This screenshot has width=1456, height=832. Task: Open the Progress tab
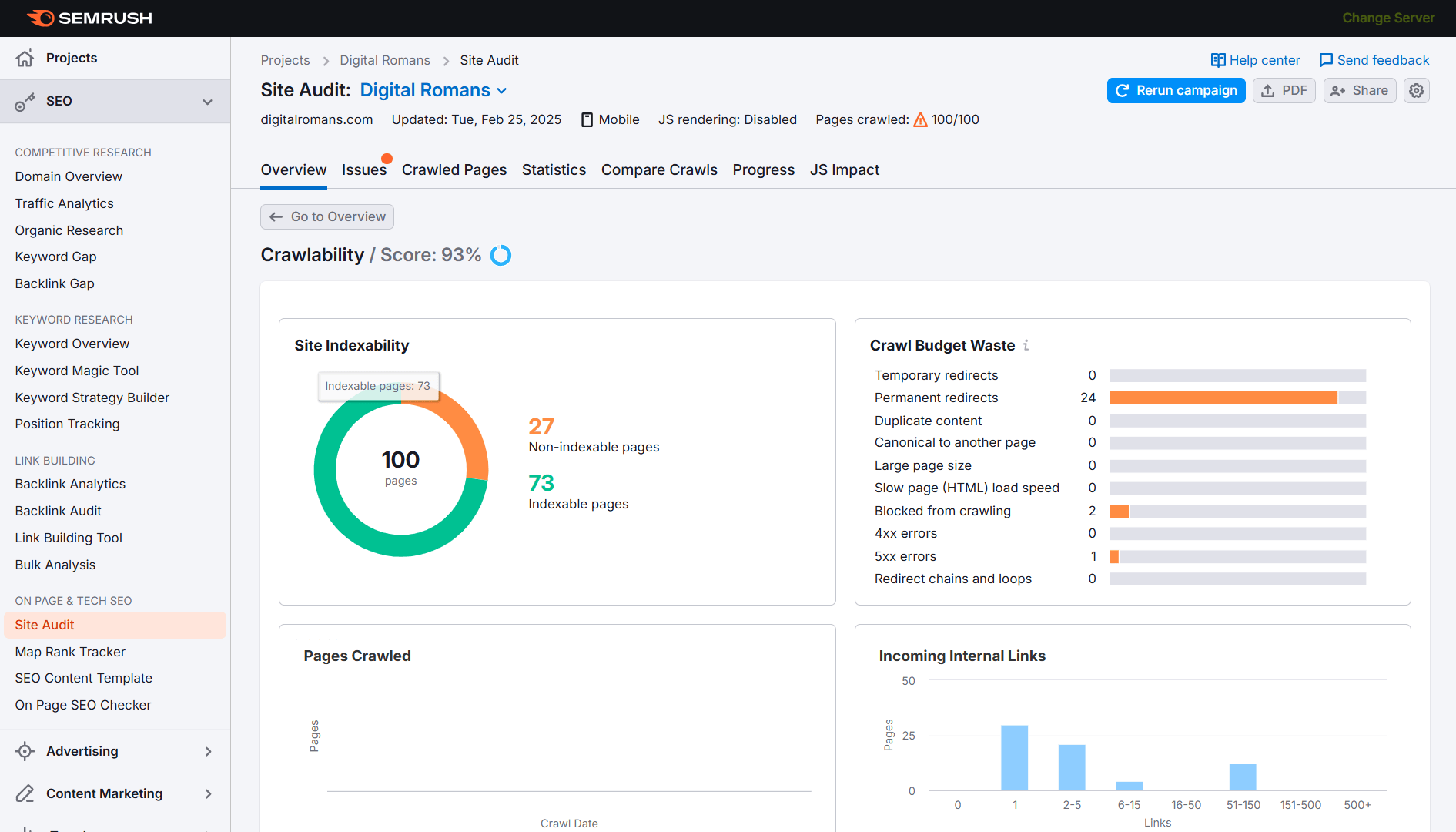763,169
